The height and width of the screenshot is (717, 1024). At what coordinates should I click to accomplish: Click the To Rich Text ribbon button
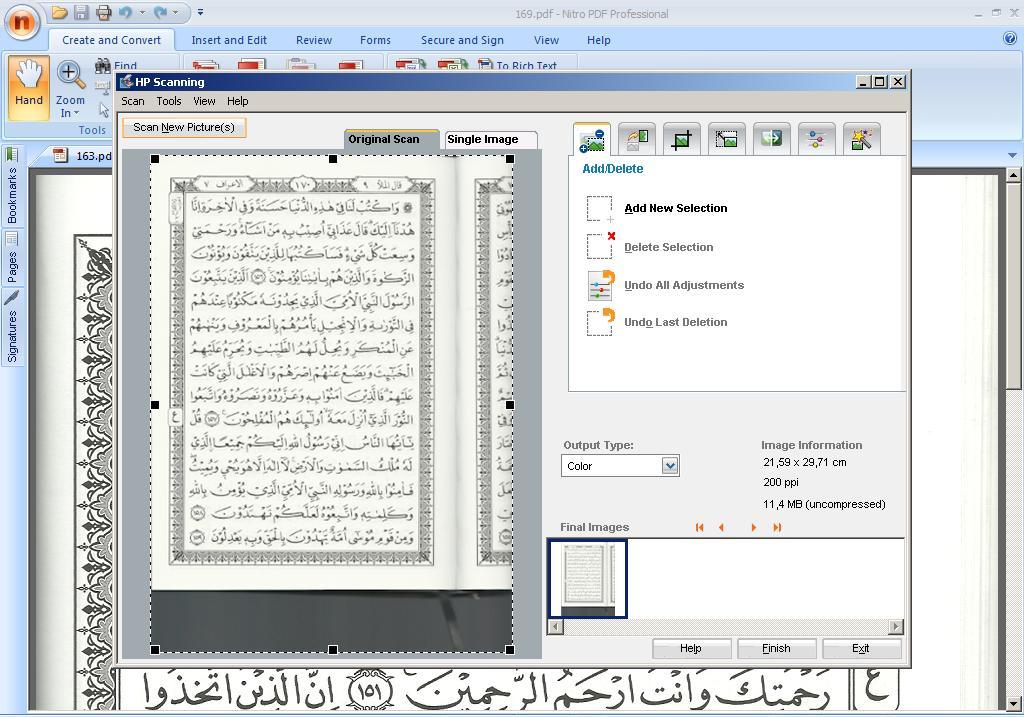coord(518,65)
